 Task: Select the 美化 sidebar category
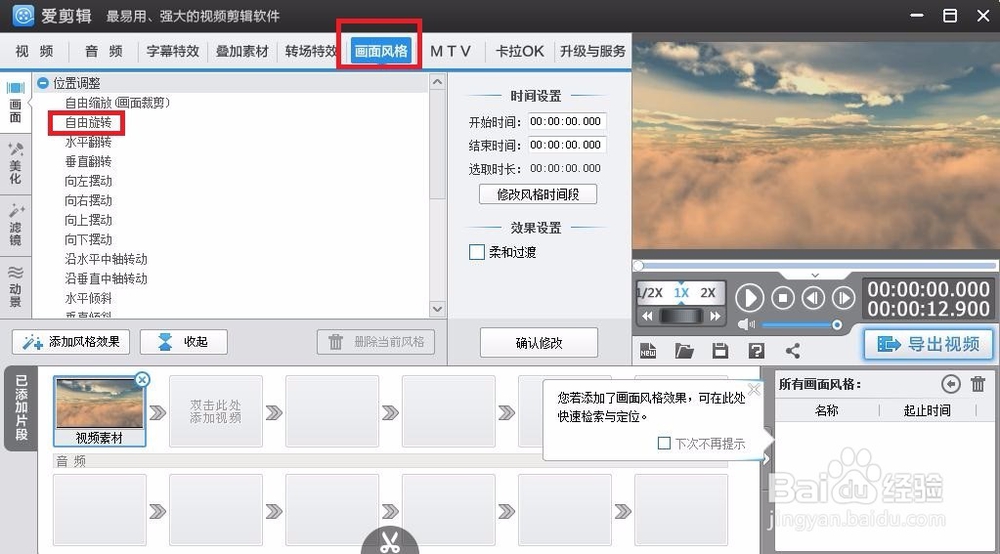(x=15, y=164)
